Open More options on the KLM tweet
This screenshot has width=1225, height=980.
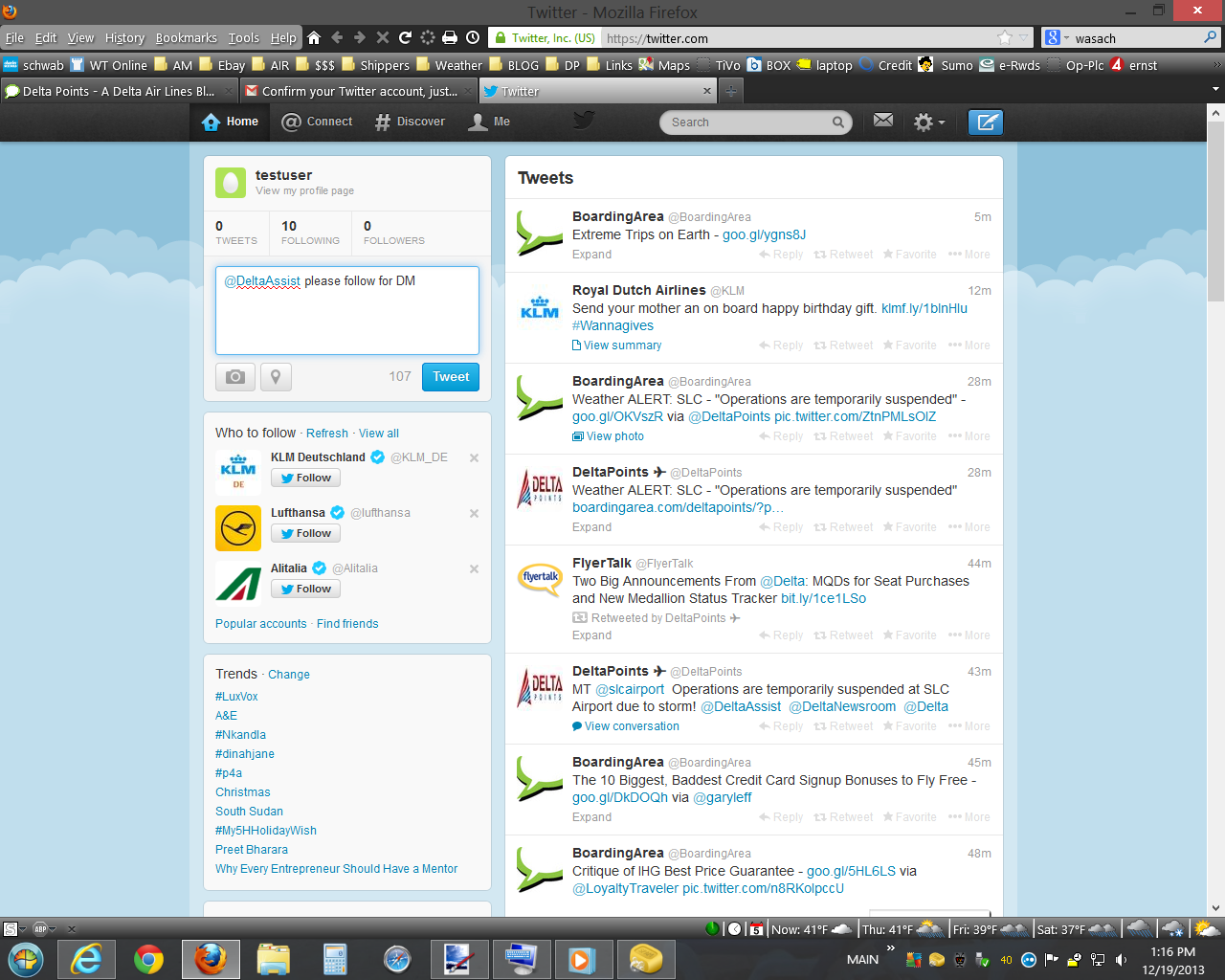point(969,345)
